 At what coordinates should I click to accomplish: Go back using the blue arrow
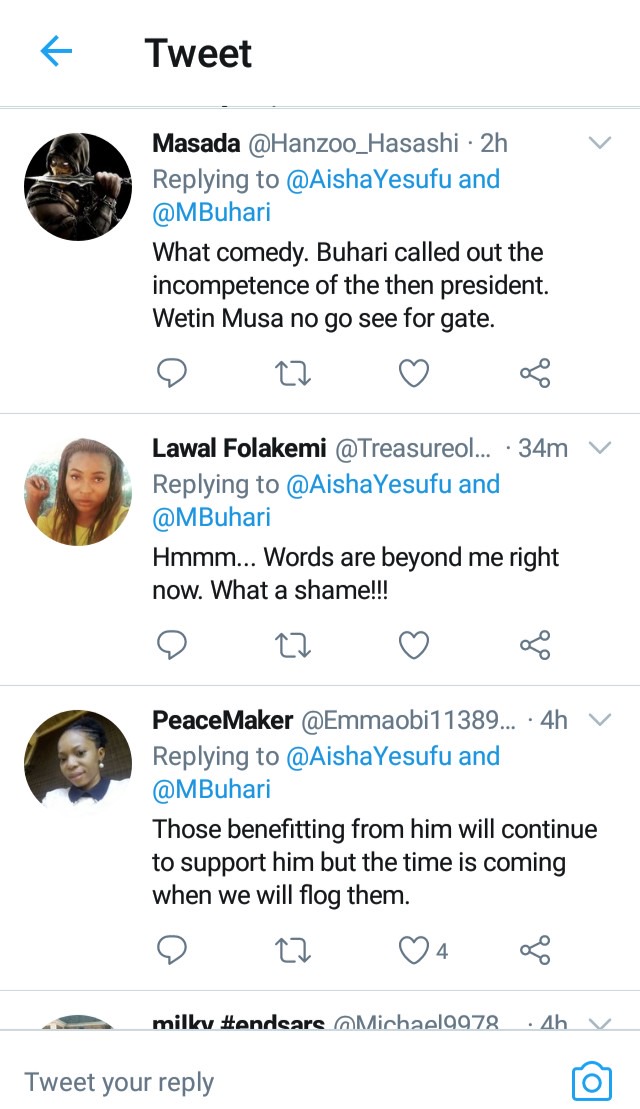[56, 52]
